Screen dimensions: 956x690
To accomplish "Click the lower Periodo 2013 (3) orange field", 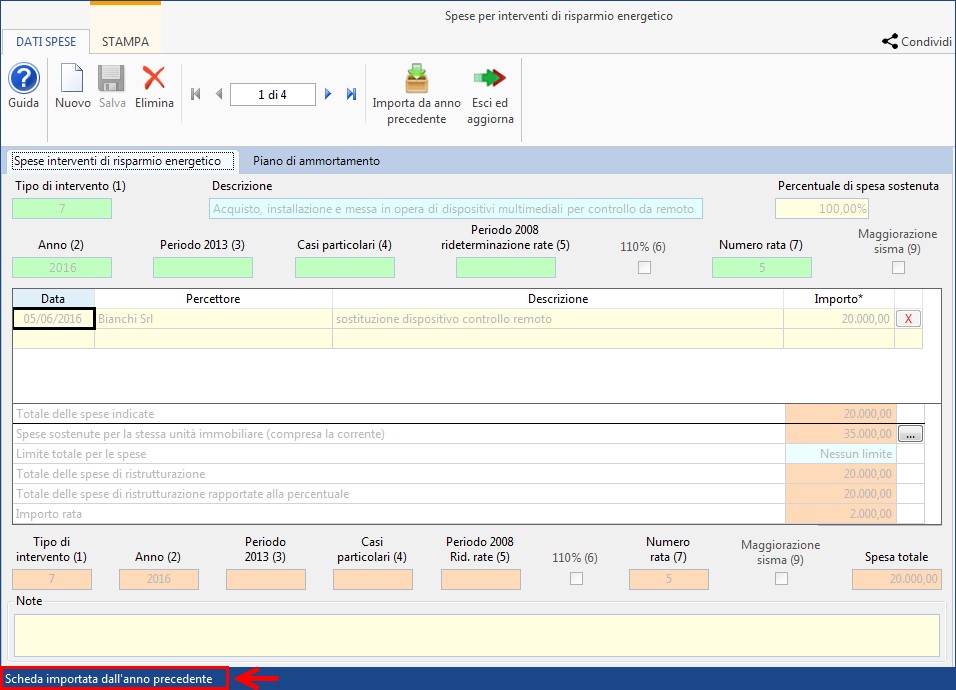I will [x=266, y=579].
